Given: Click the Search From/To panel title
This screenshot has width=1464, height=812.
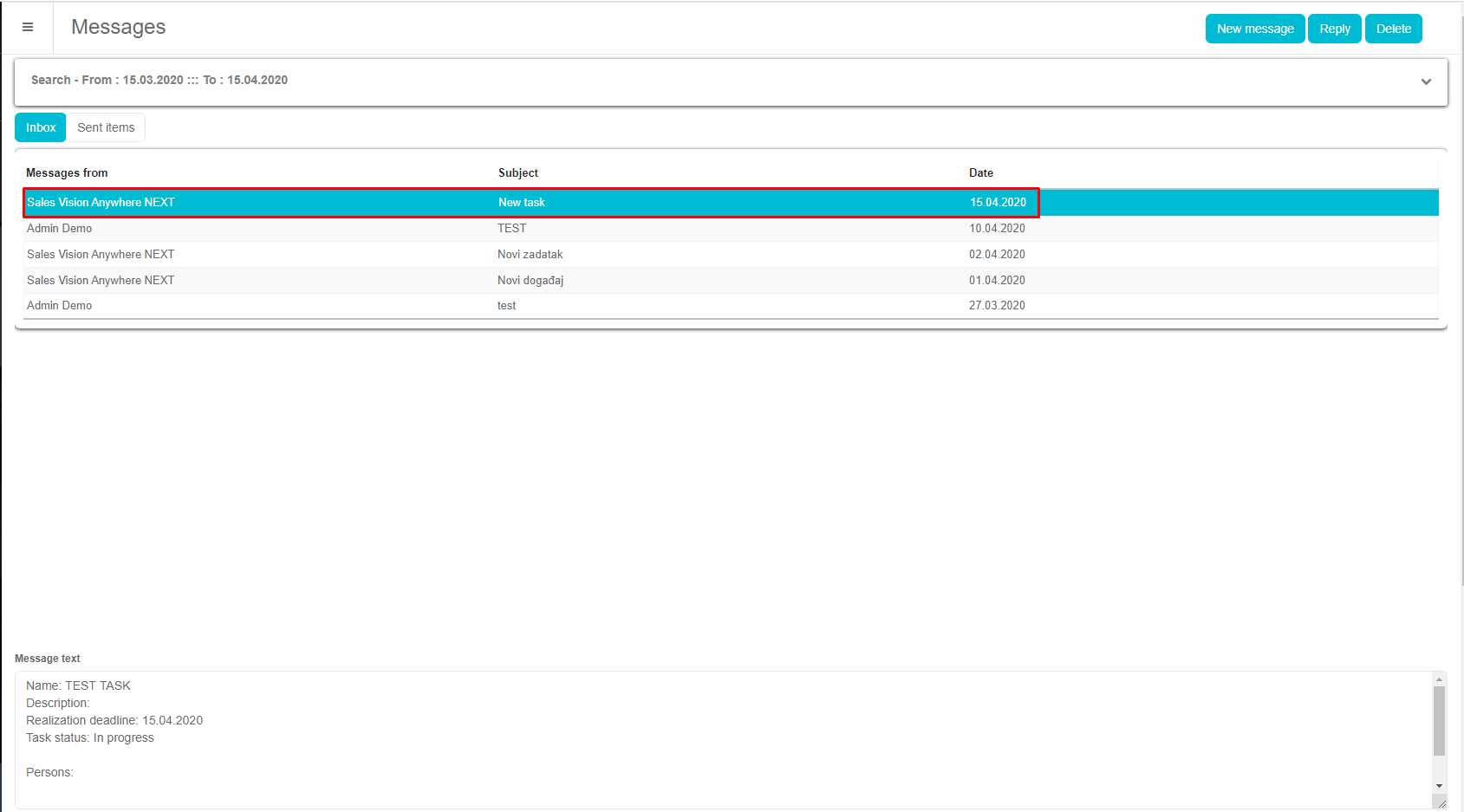Looking at the screenshot, I should tap(159, 80).
